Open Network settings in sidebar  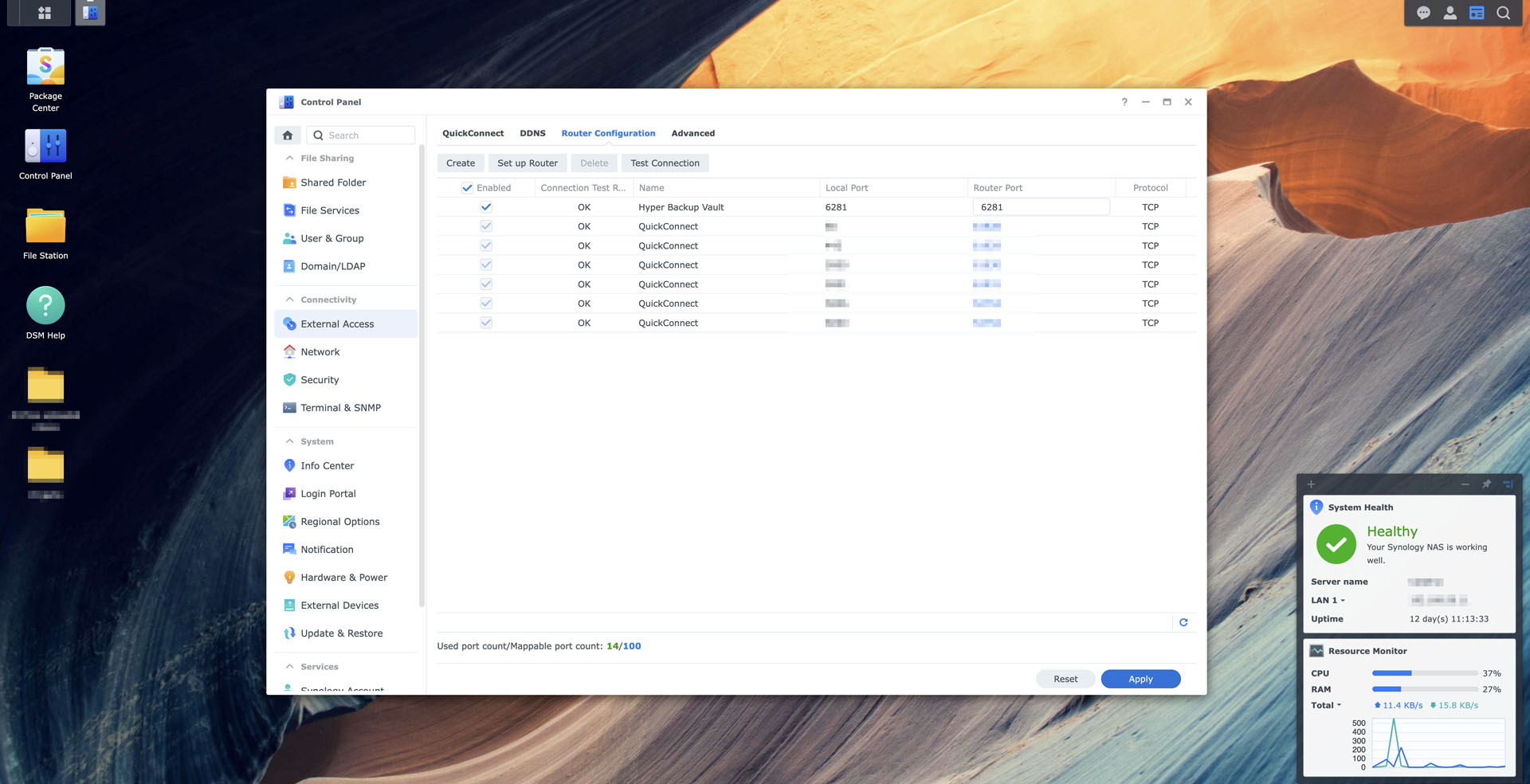click(346, 352)
